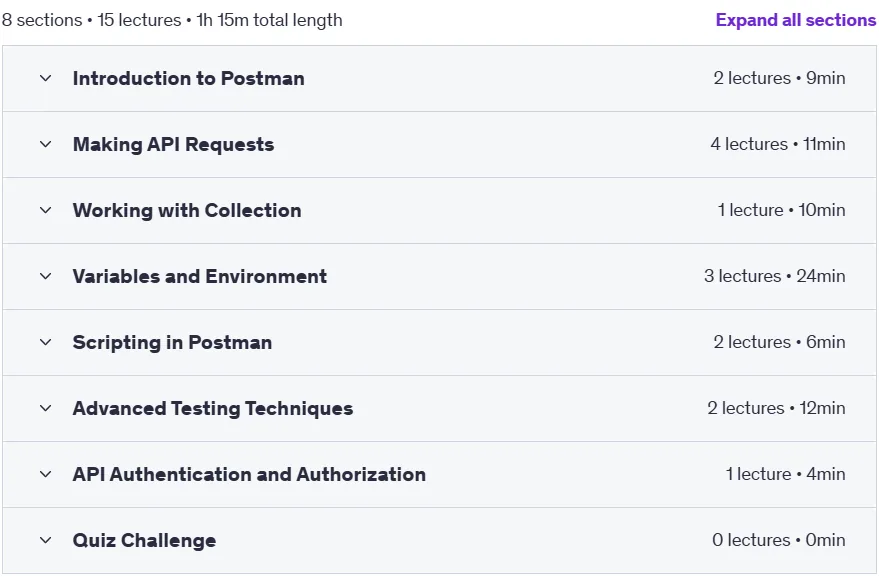Toggle the Advanced Testing Techniques chevron
Image resolution: width=879 pixels, height=577 pixels.
[x=45, y=408]
